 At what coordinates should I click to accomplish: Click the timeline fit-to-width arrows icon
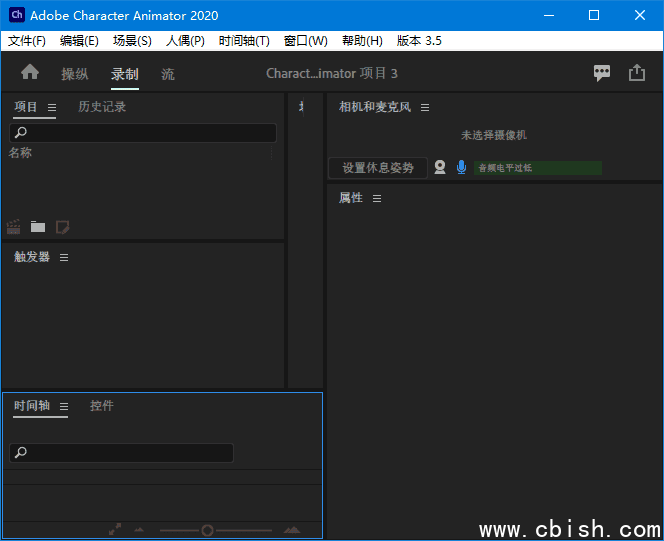coord(115,529)
